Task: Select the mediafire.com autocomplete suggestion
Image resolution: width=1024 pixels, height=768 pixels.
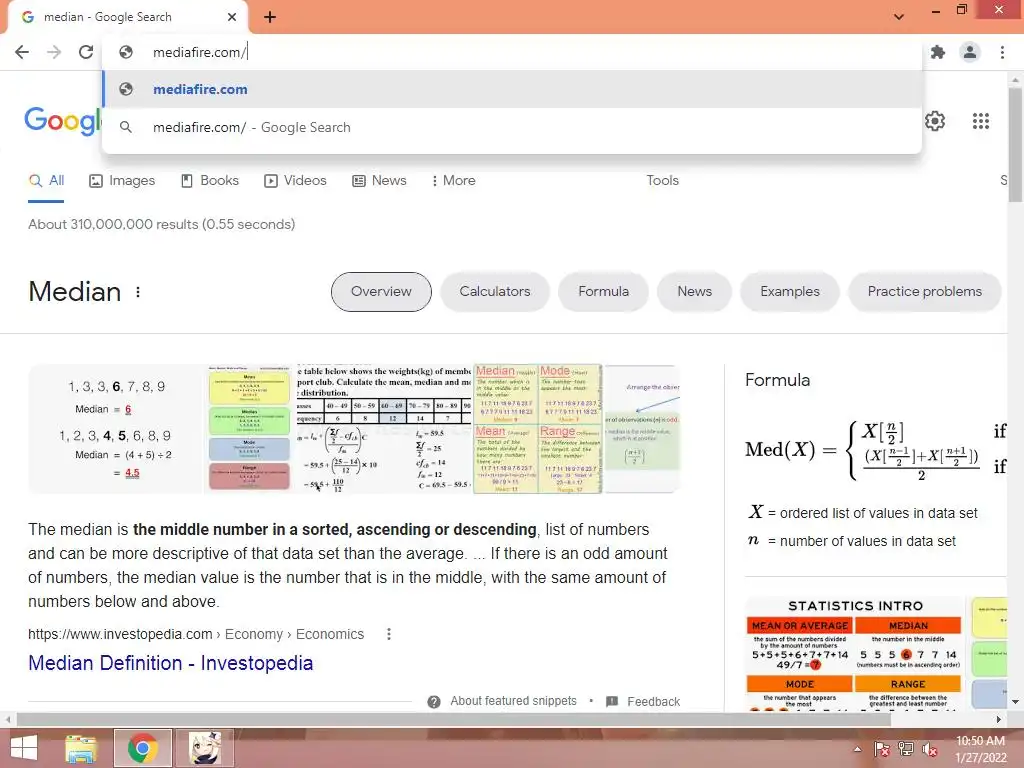Action: coord(512,89)
